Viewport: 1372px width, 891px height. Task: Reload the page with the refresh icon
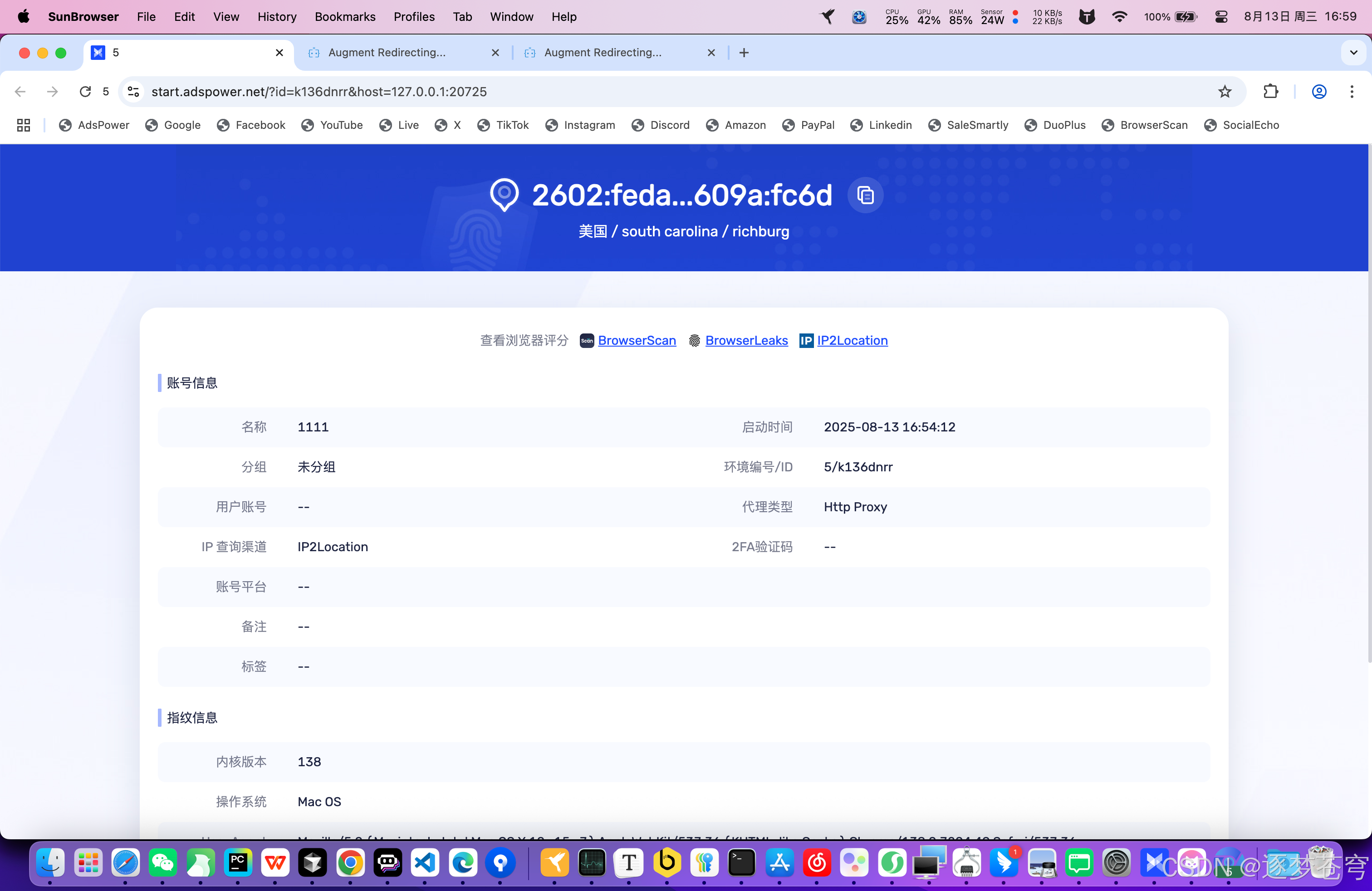(85, 92)
